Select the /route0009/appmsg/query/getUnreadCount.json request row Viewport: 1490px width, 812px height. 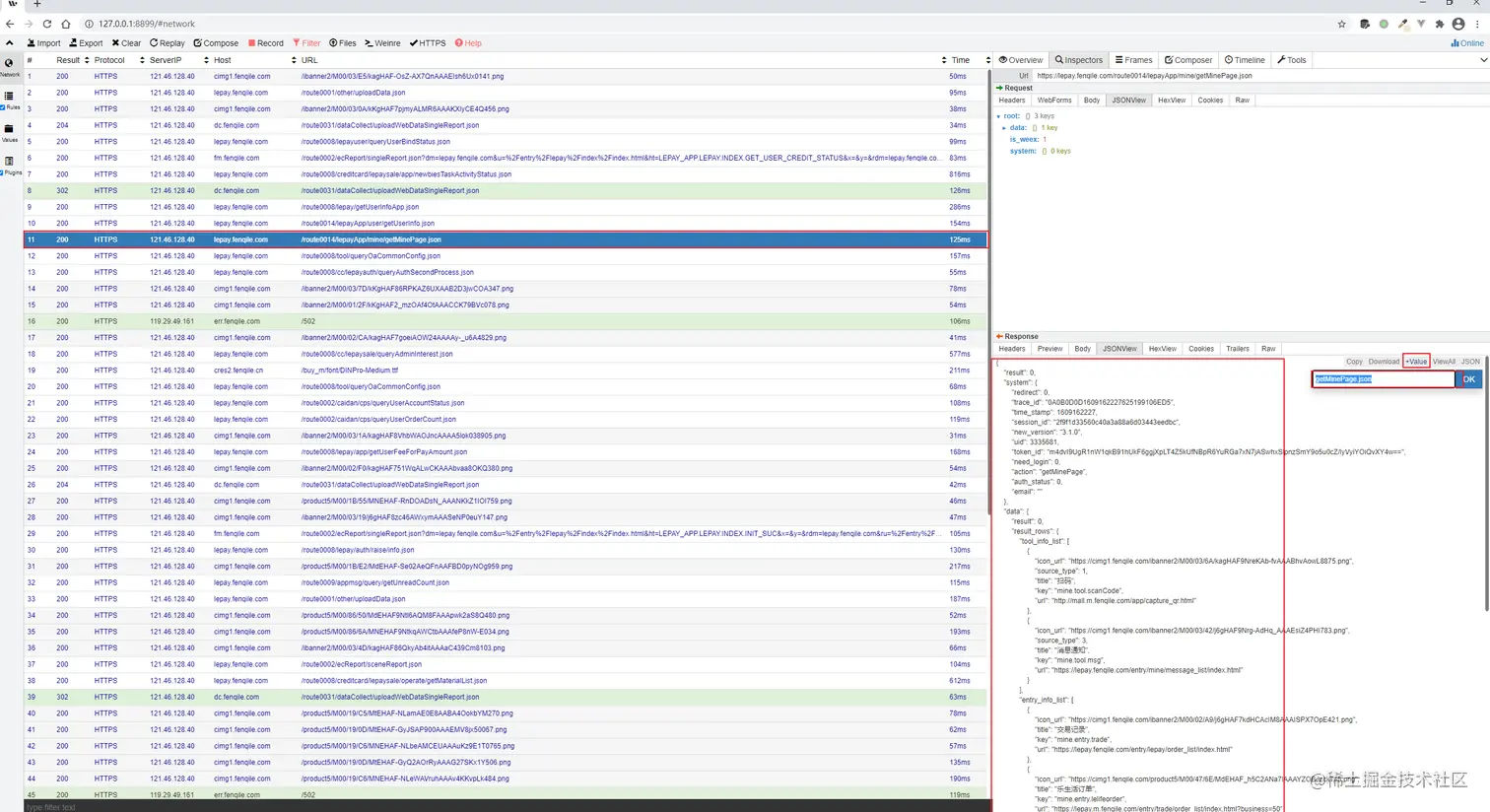(505, 582)
